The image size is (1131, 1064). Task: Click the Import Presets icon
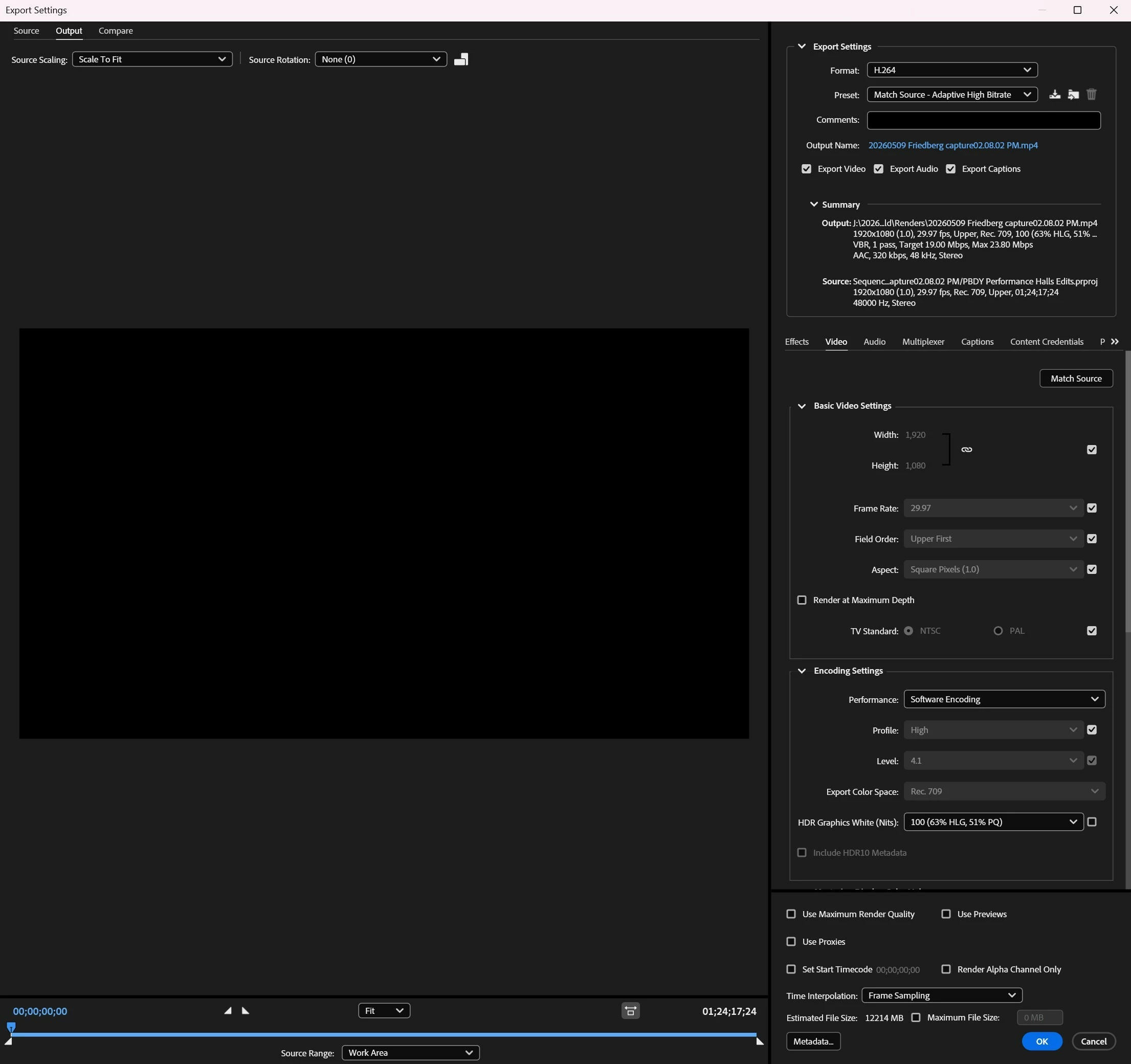pyautogui.click(x=1073, y=95)
